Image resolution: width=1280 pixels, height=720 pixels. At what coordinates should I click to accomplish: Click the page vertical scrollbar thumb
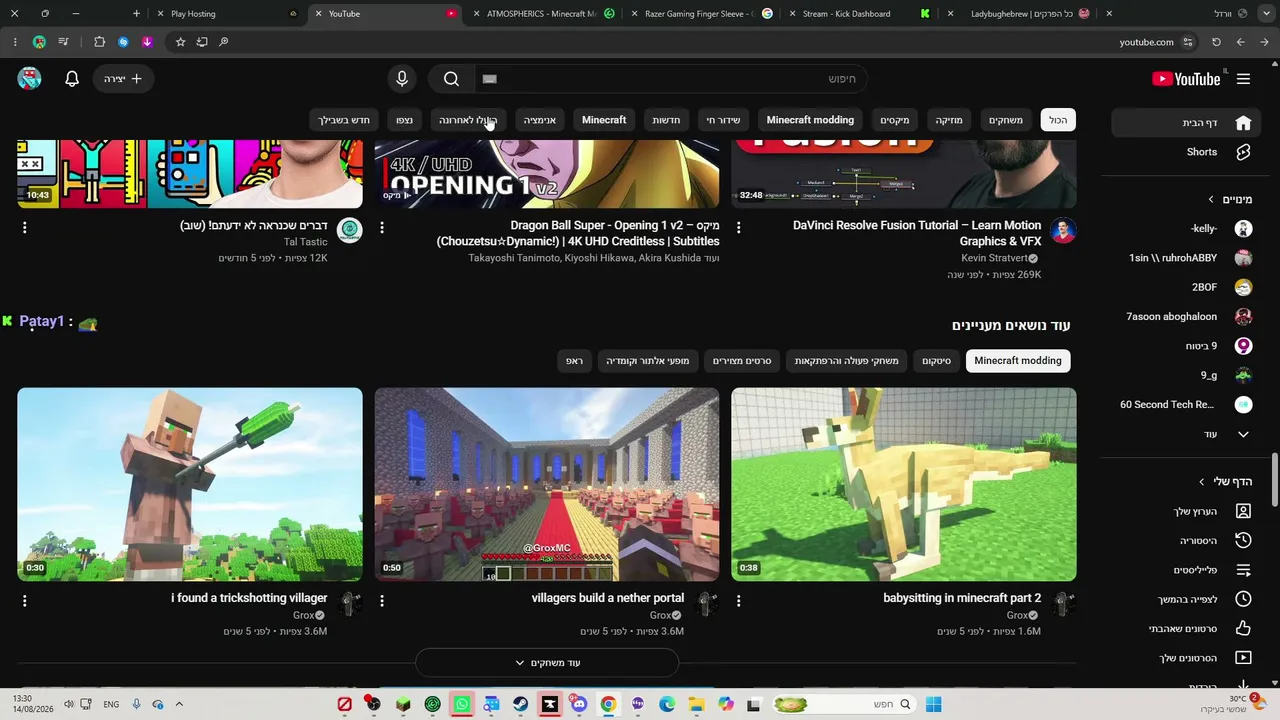(1274, 480)
